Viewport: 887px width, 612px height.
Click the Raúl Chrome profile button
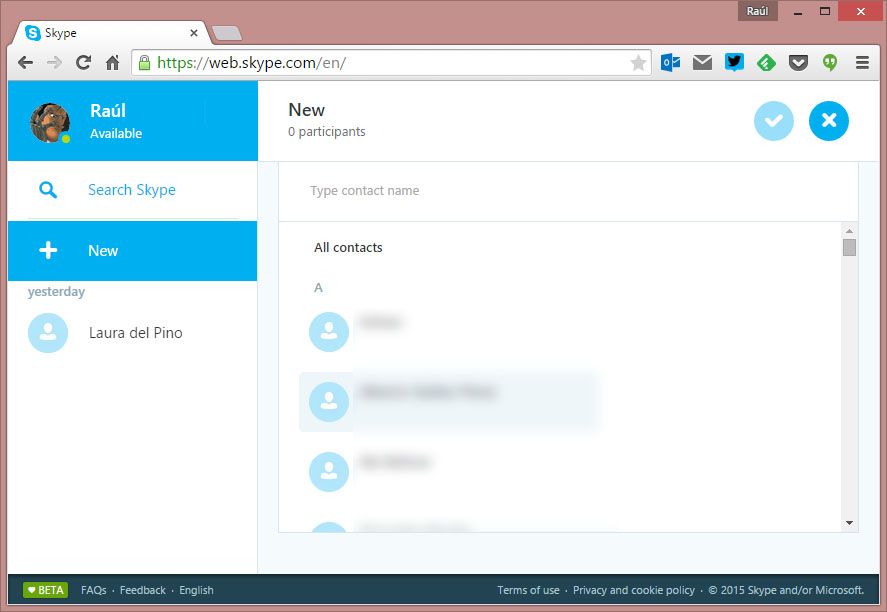[x=757, y=11]
